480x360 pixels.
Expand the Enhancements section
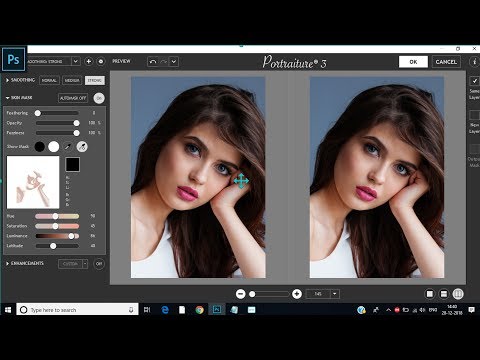coord(7,264)
